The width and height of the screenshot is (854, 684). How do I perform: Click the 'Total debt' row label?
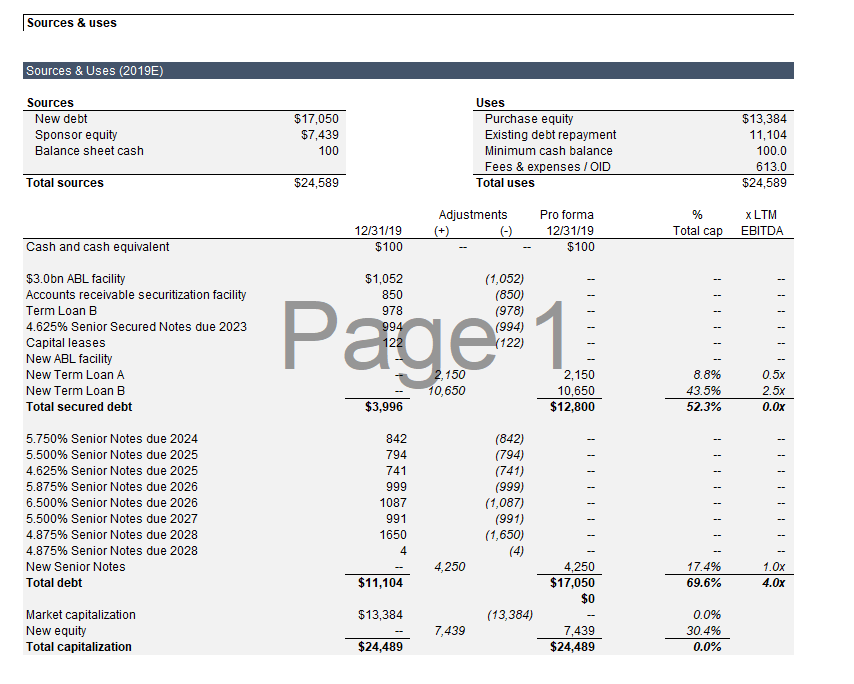[x=53, y=583]
